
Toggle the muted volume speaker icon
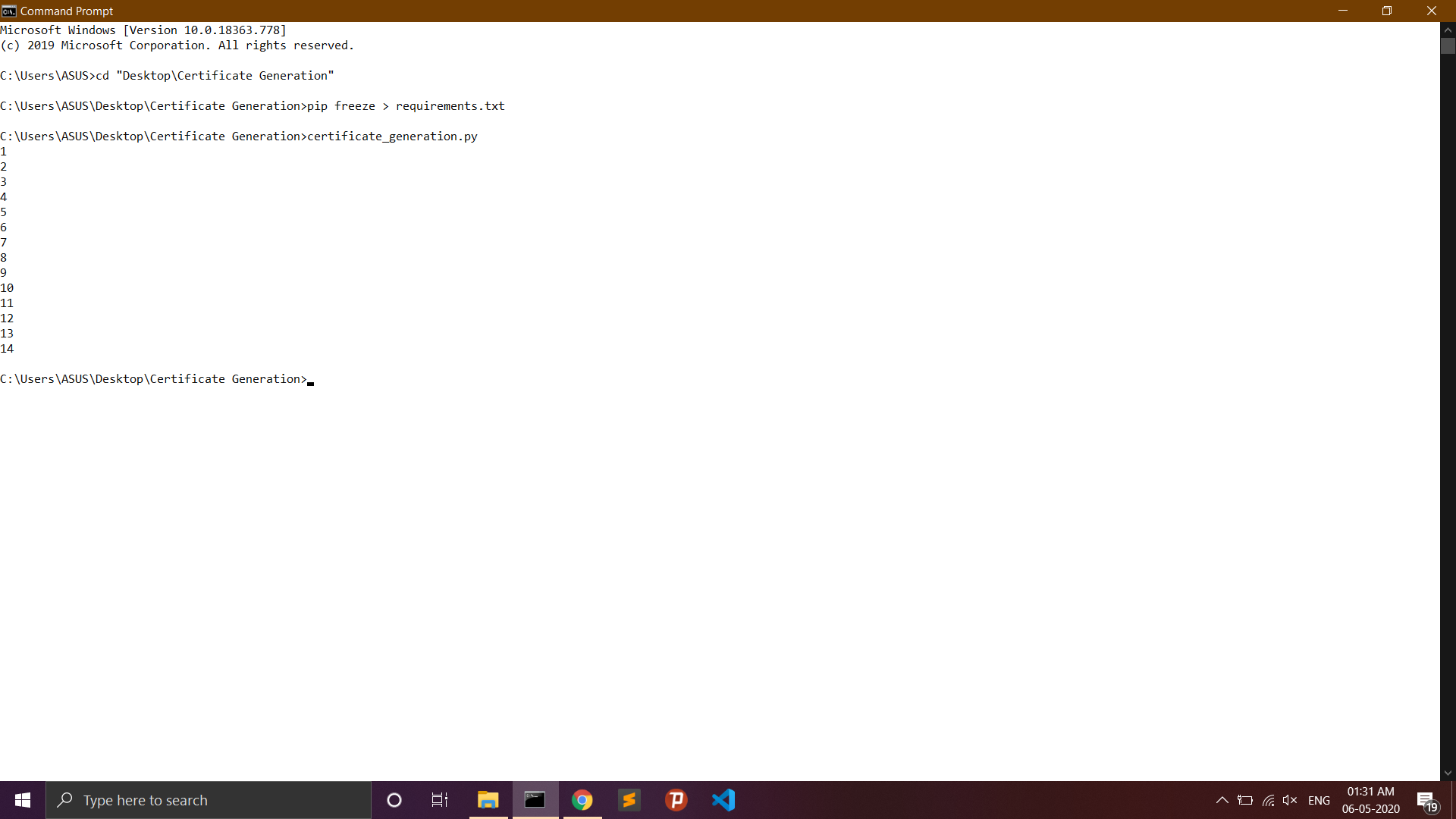(x=1290, y=800)
